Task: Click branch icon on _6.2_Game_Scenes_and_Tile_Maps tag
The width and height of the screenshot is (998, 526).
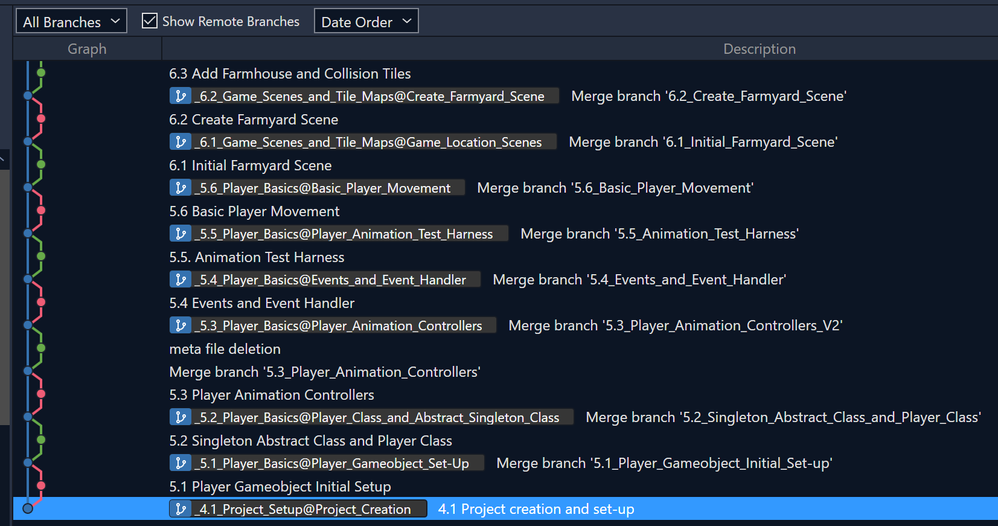Action: click(x=181, y=96)
